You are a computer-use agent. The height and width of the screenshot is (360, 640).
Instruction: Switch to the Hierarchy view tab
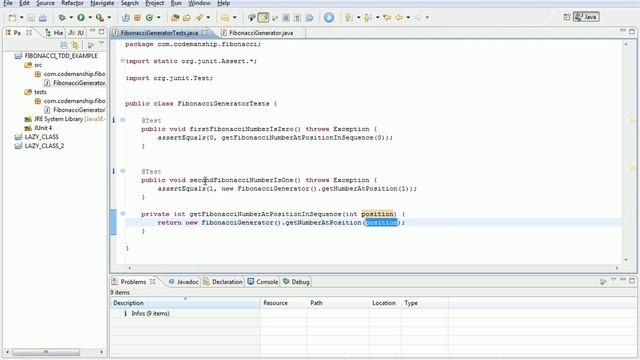pyautogui.click(x=54, y=33)
